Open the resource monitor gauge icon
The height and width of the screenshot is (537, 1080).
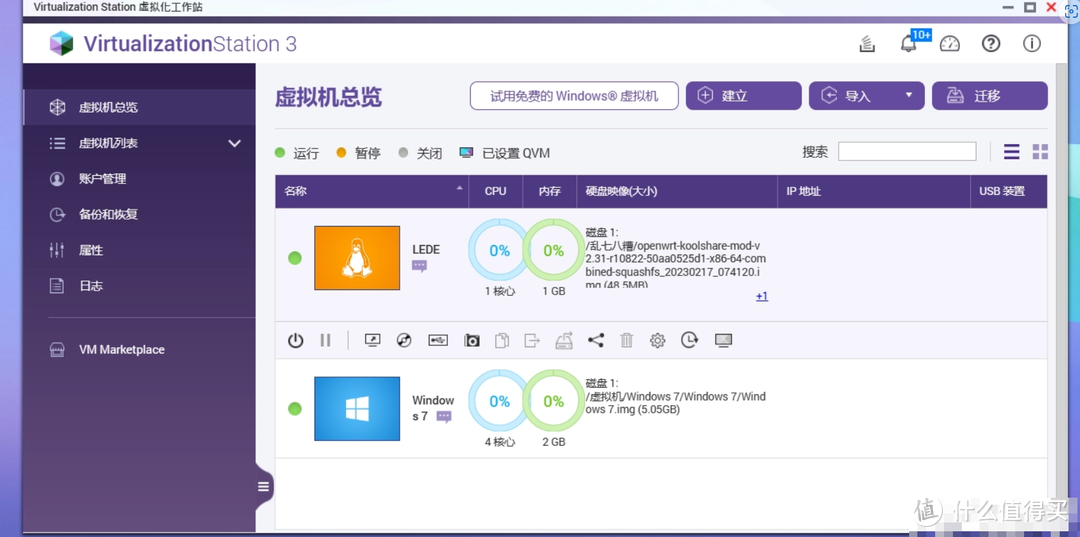950,44
